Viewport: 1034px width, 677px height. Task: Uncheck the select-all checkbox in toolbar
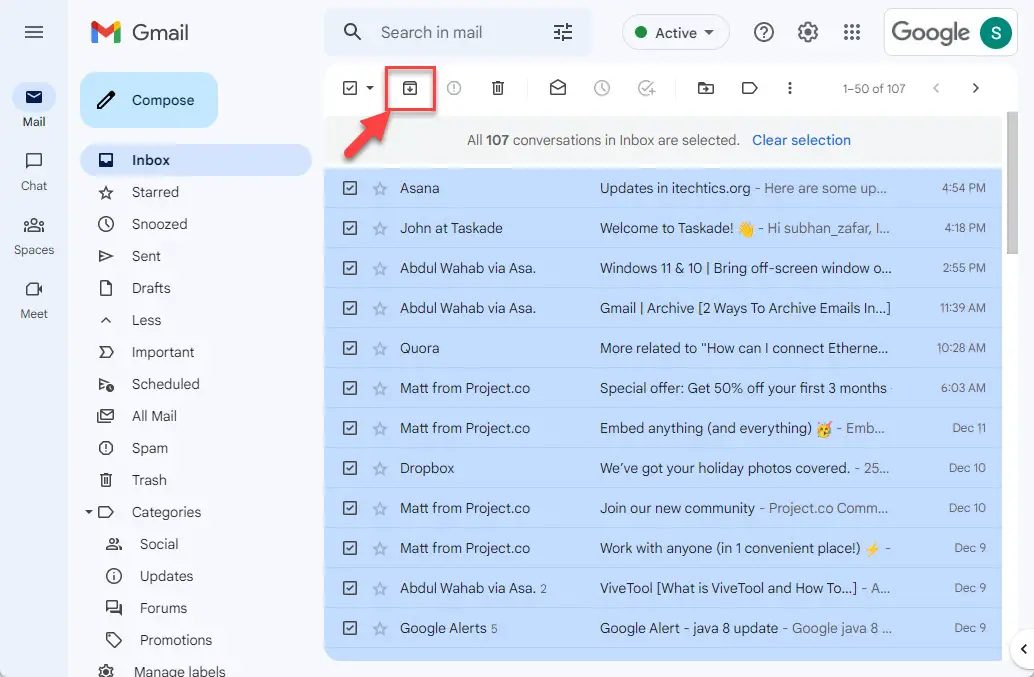[x=350, y=88]
